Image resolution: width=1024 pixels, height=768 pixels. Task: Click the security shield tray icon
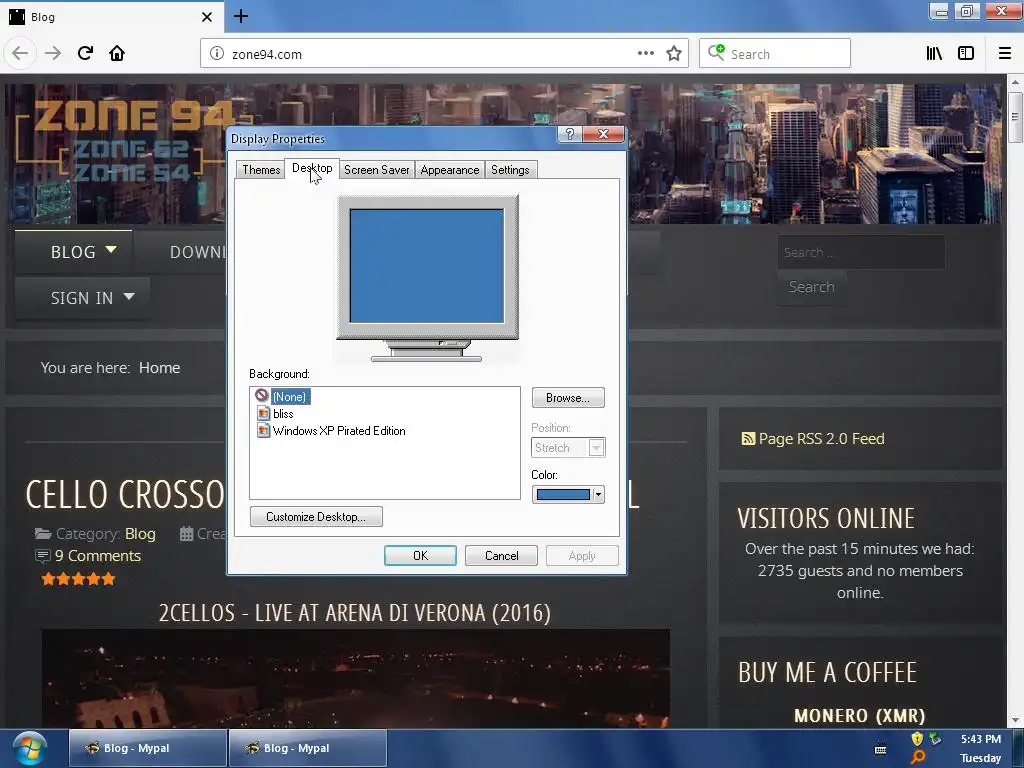click(x=917, y=739)
